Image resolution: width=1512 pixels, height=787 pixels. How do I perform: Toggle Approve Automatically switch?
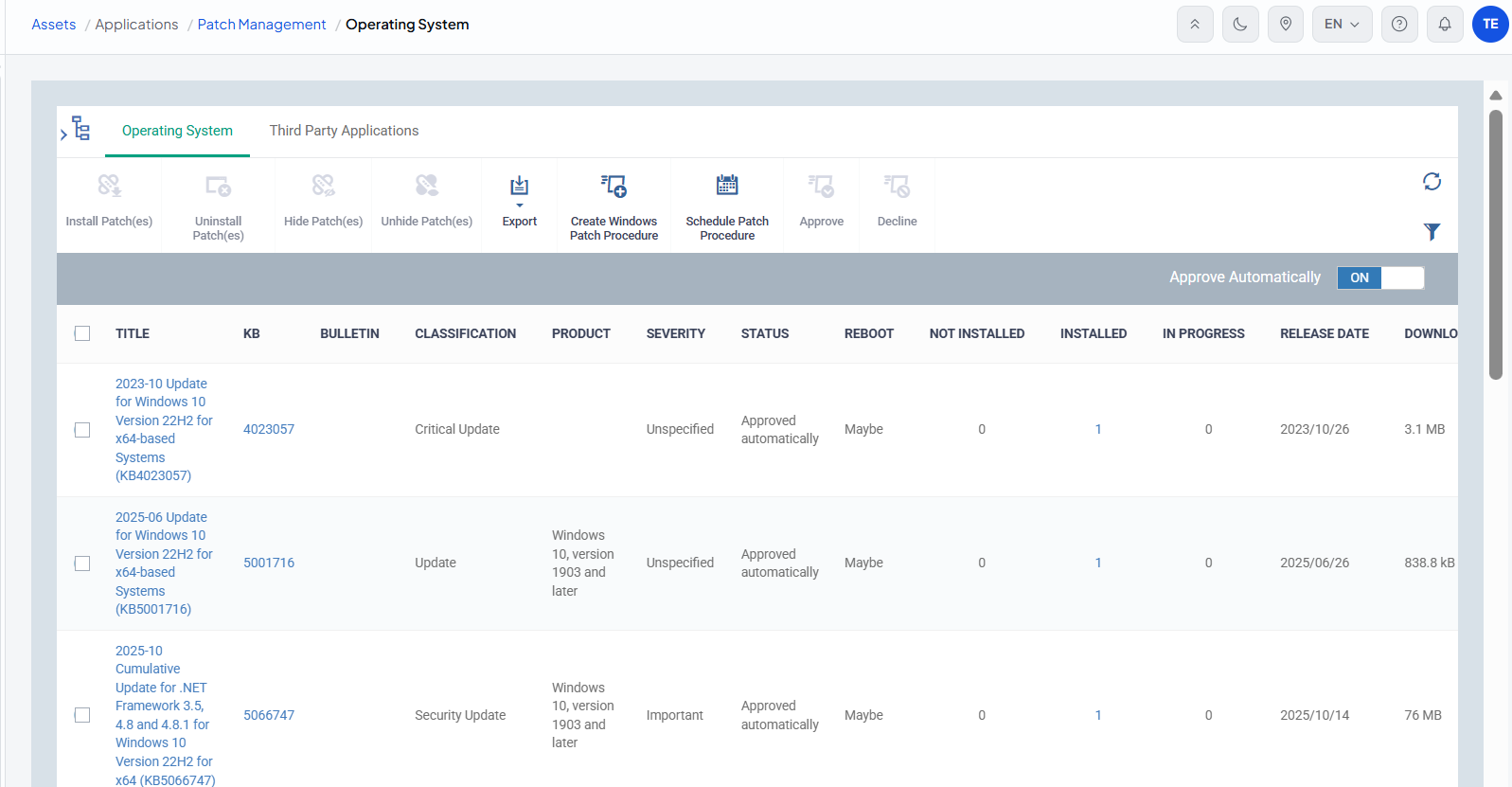click(x=1380, y=277)
